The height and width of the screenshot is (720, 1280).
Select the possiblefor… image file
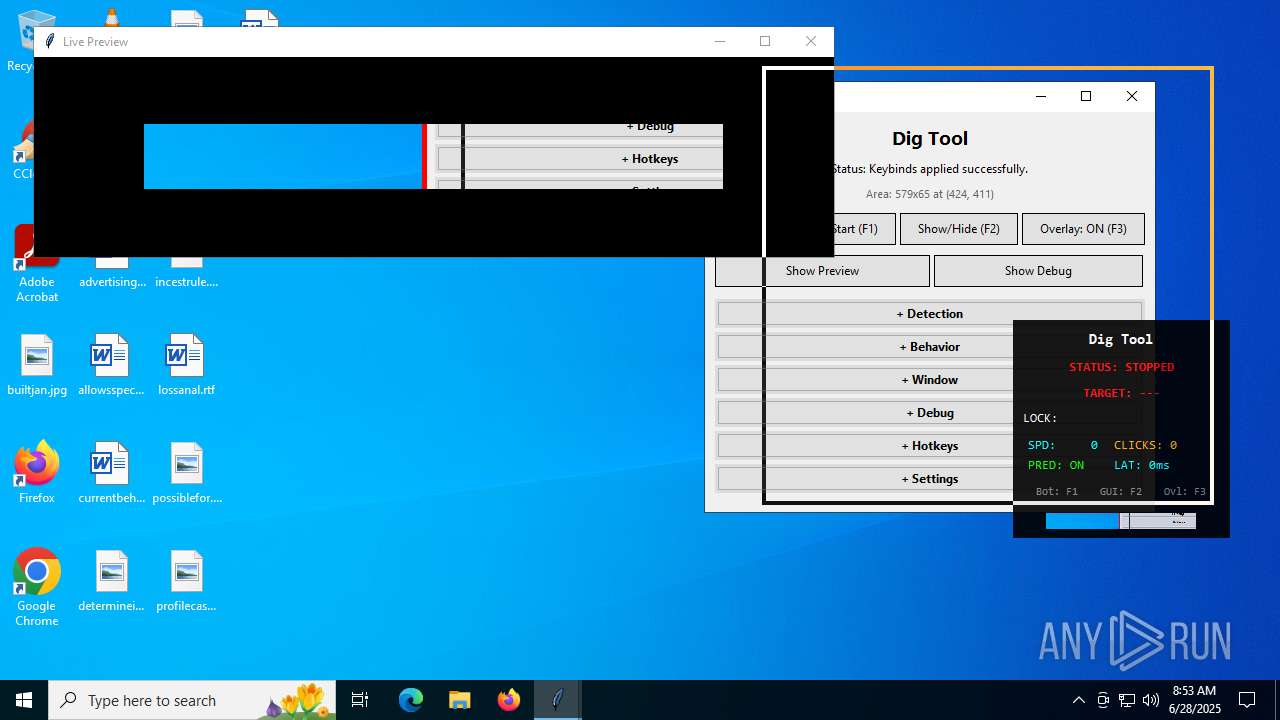tap(187, 473)
